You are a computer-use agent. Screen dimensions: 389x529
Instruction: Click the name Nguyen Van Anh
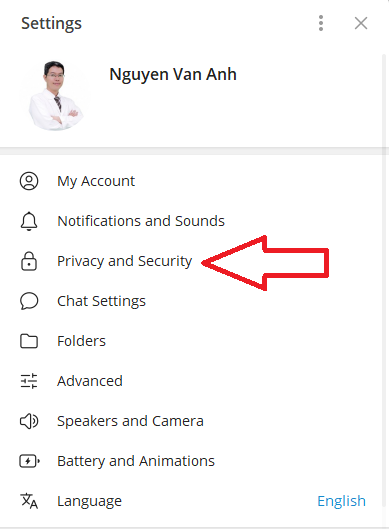pos(173,75)
